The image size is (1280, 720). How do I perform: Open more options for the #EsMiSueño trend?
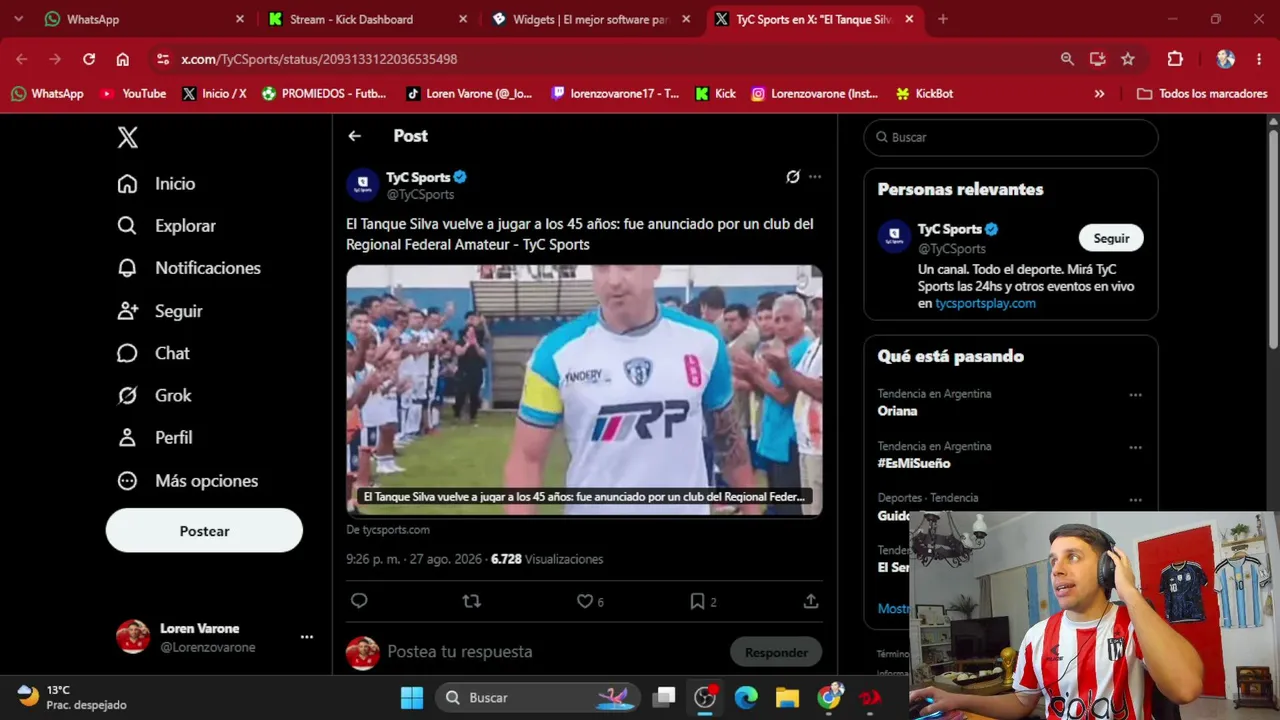[x=1135, y=448]
